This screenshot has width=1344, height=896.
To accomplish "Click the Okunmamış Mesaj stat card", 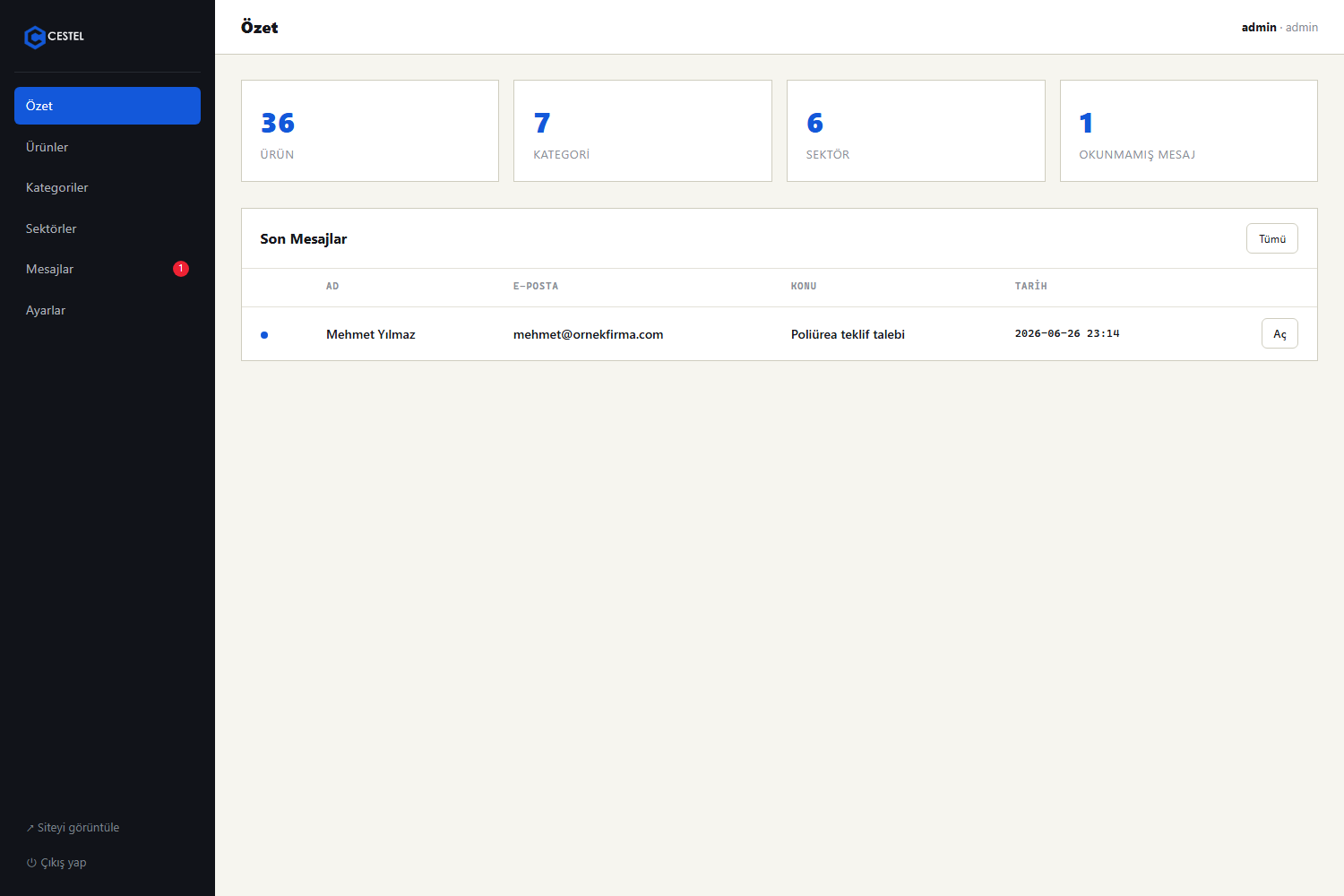I will [1189, 131].
